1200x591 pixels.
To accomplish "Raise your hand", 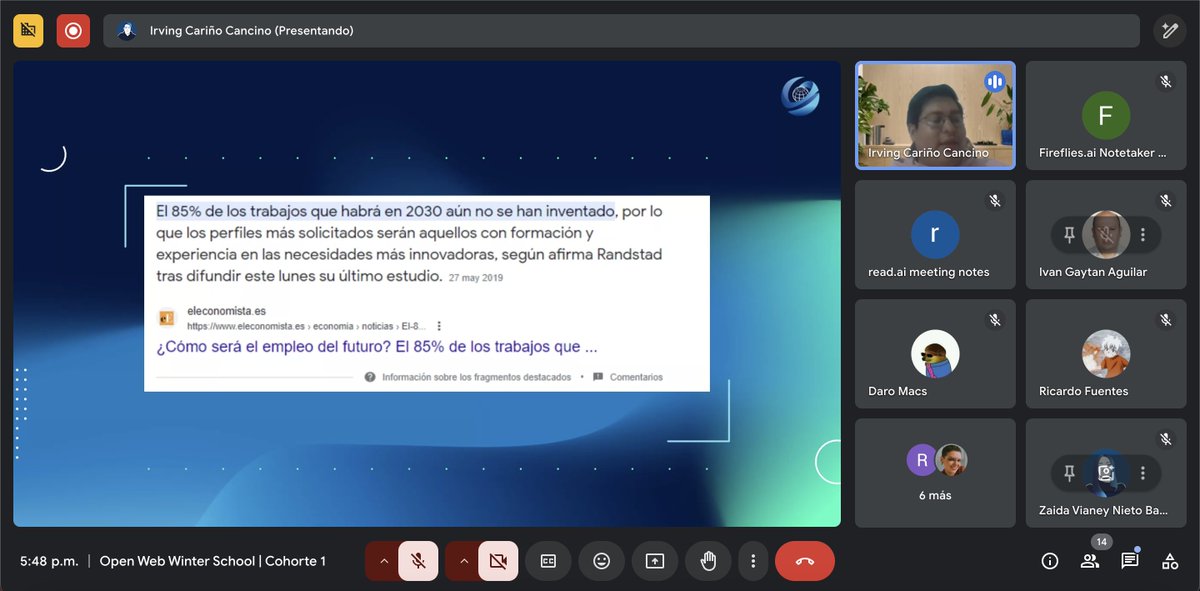I will pos(708,561).
